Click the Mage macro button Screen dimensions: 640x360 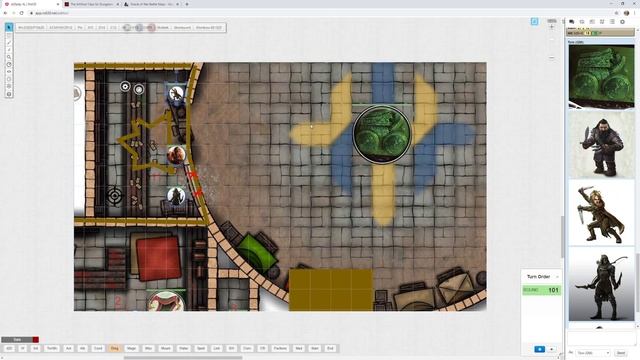point(131,348)
